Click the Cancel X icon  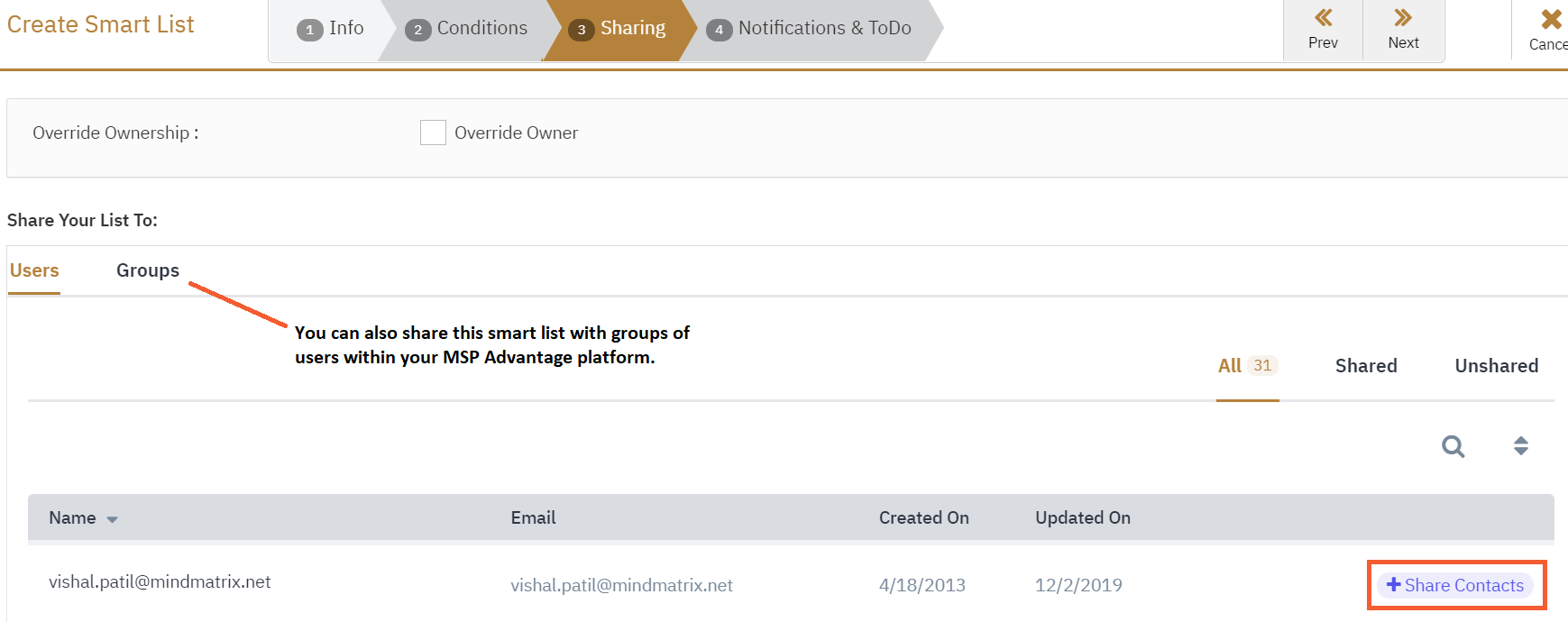point(1551,19)
